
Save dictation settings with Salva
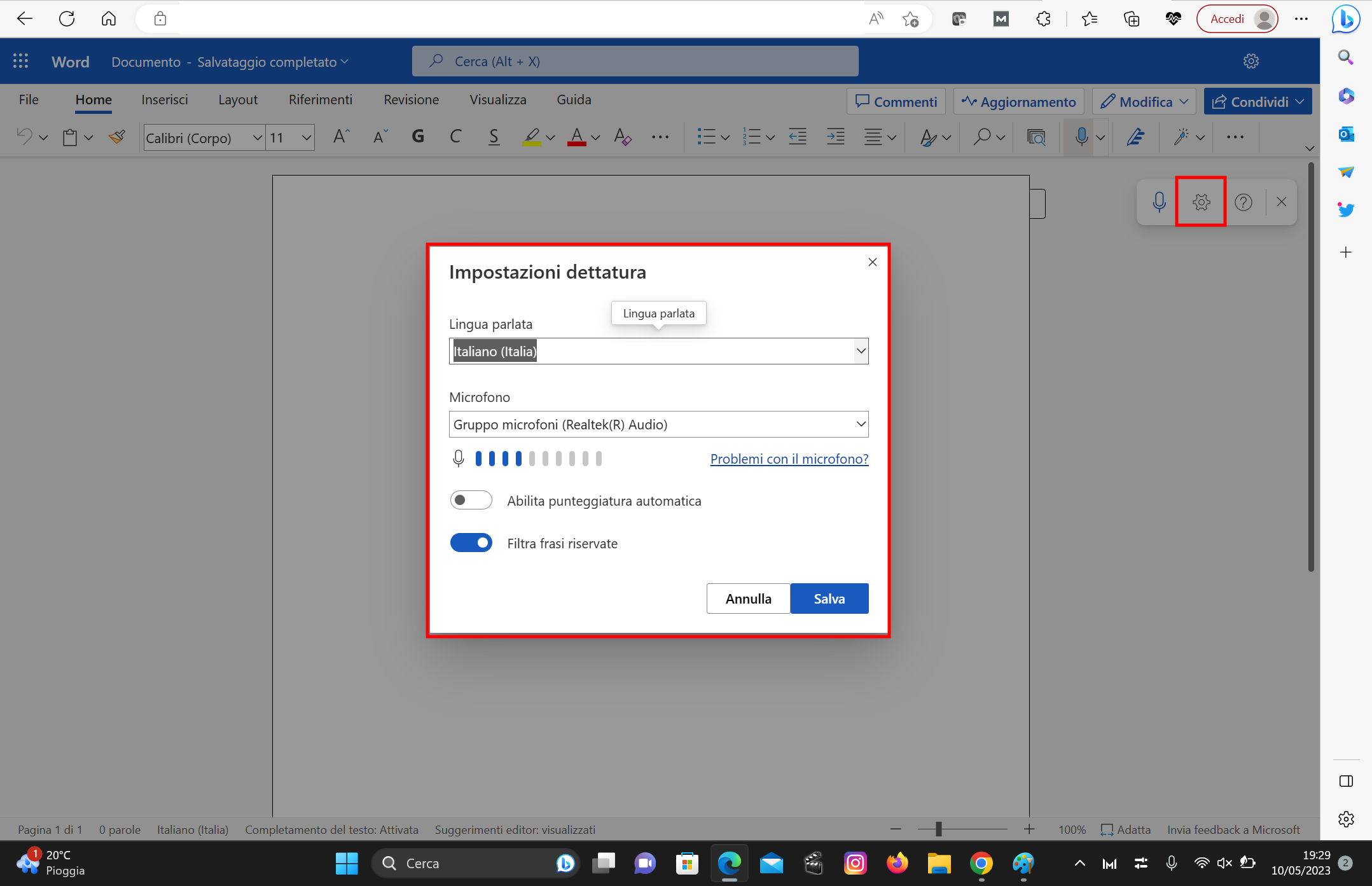(829, 598)
